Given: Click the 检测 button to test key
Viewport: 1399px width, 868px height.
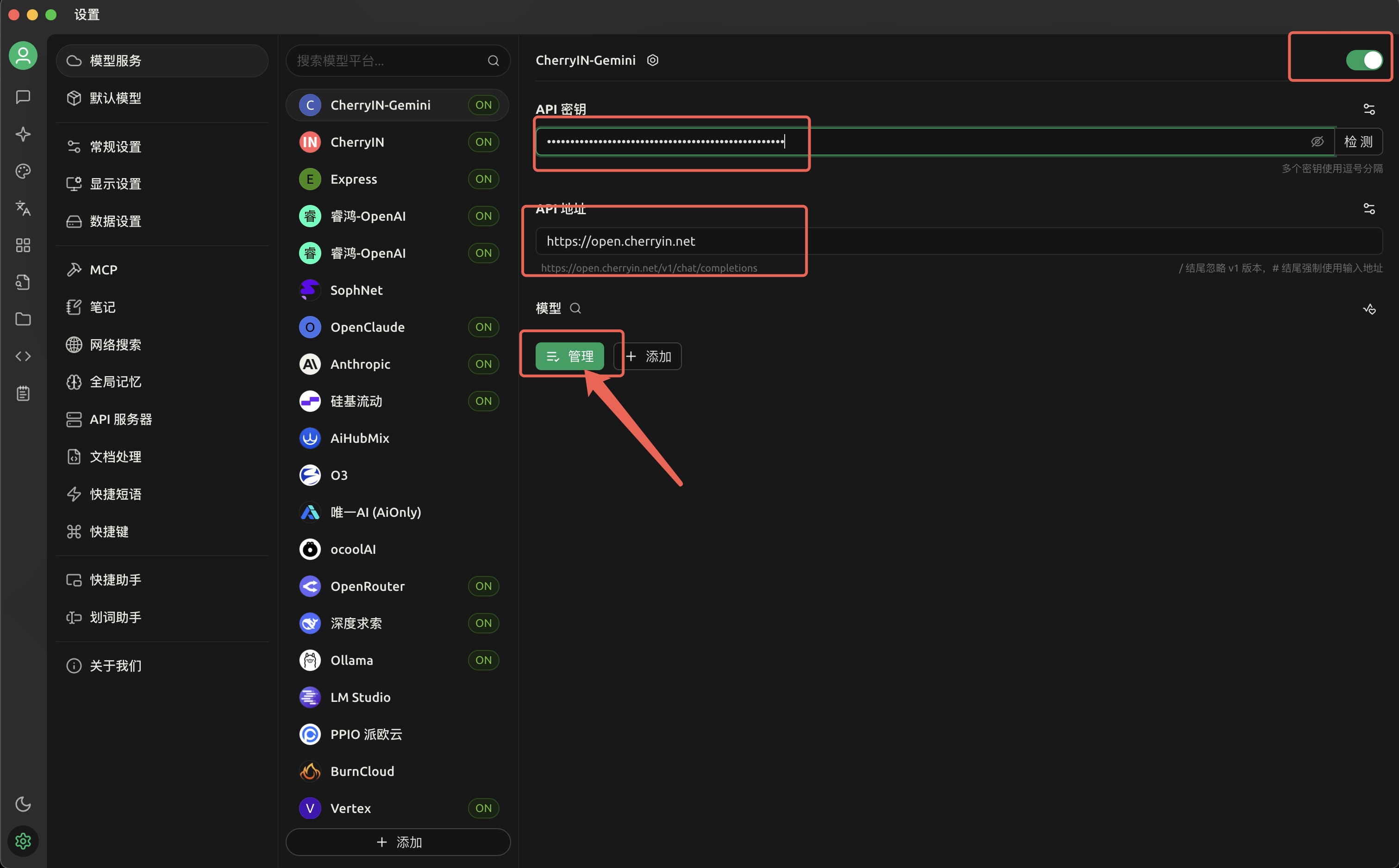Looking at the screenshot, I should (x=1358, y=141).
